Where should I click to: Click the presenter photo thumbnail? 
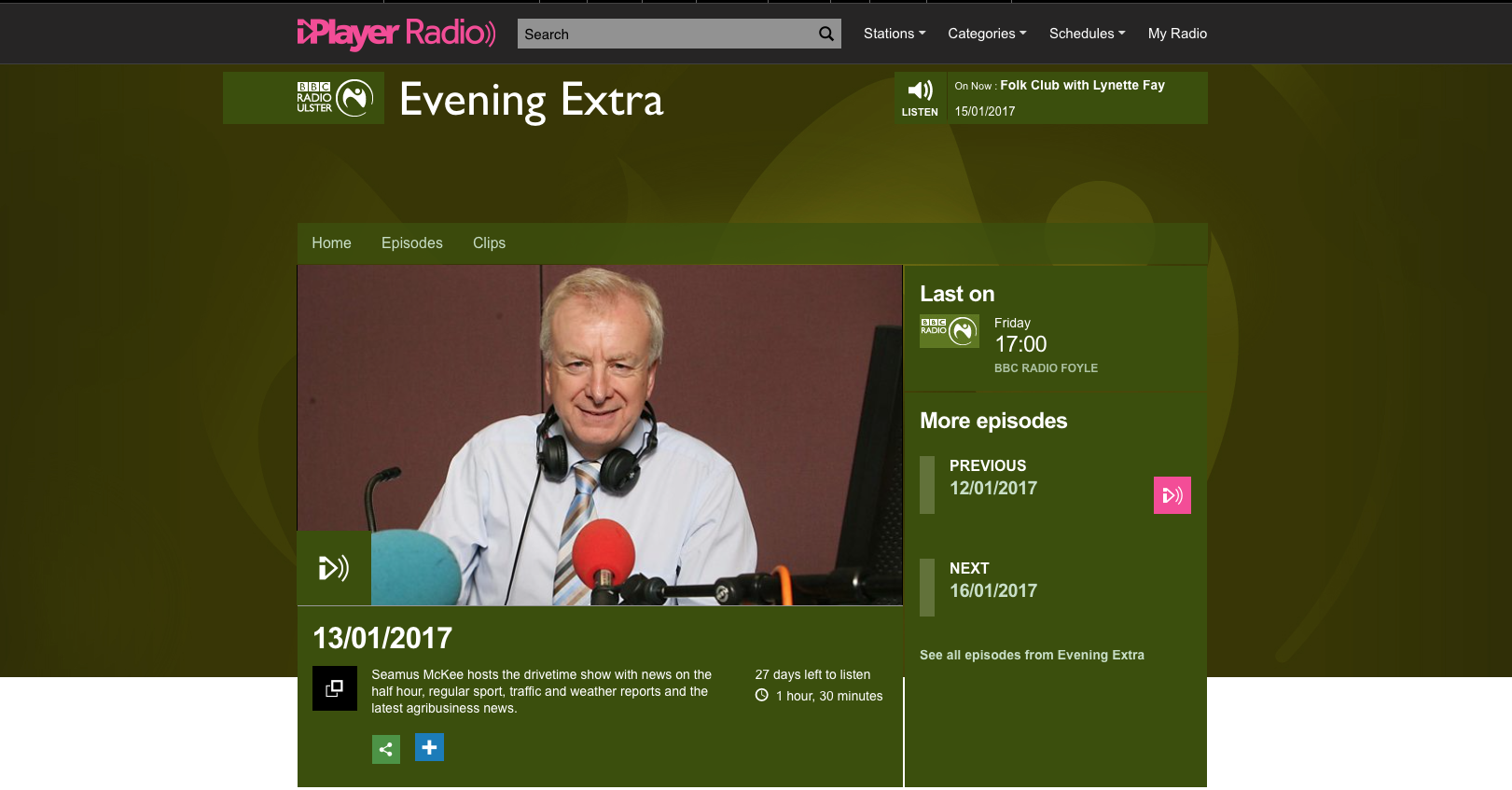click(x=600, y=436)
